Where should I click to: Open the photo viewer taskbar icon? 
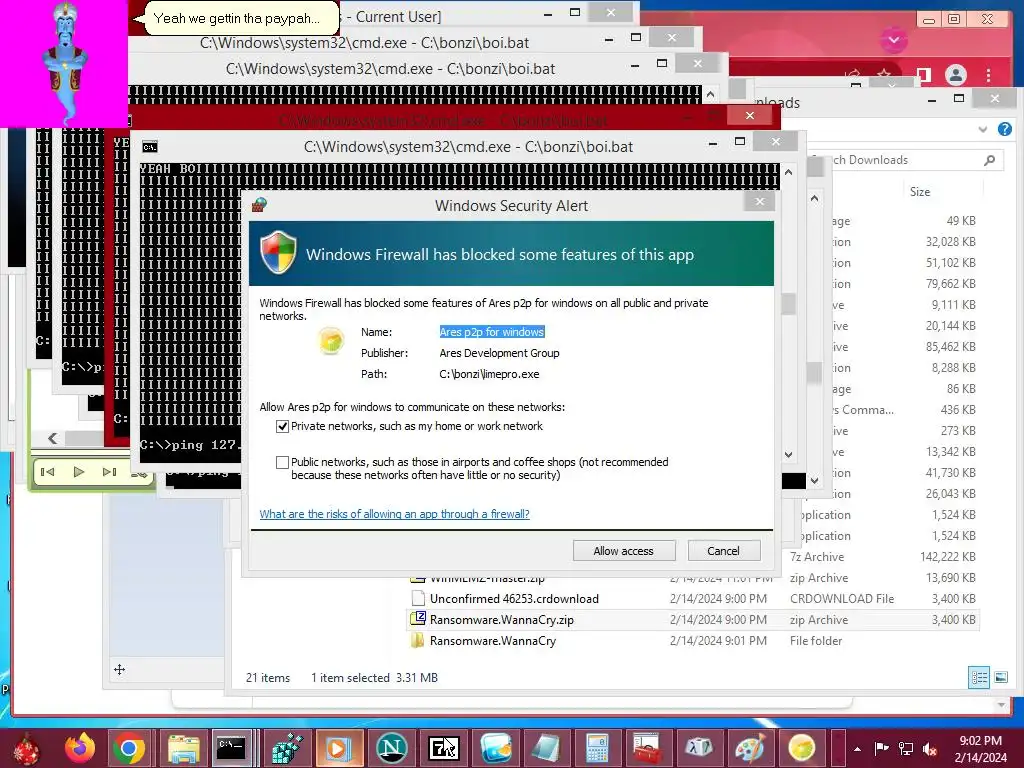pyautogui.click(x=496, y=748)
